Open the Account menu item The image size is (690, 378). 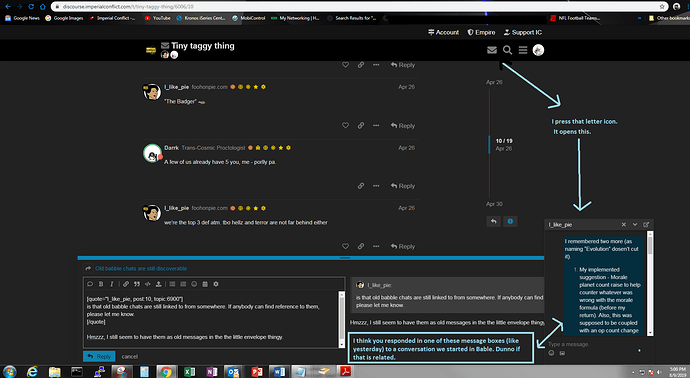443,33
